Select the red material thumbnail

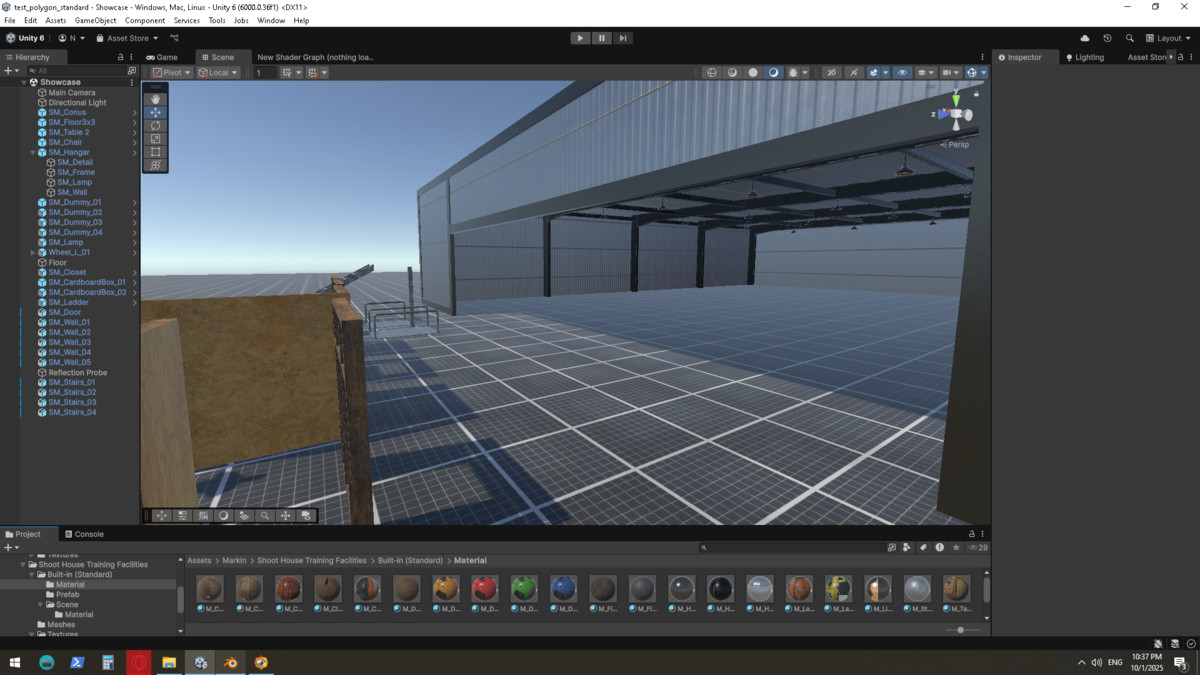click(485, 589)
